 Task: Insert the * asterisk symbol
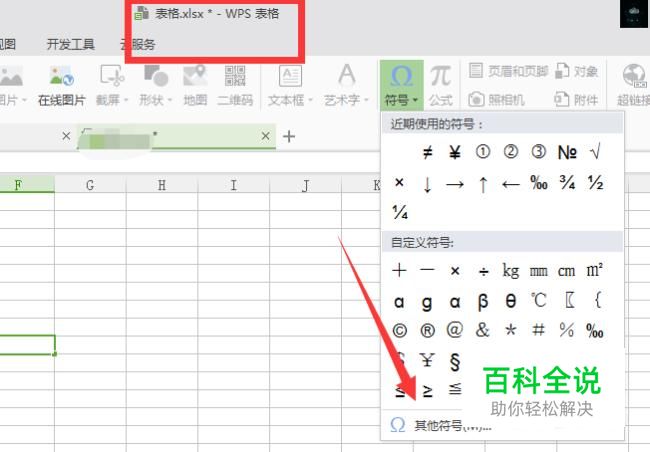pyautogui.click(x=511, y=330)
